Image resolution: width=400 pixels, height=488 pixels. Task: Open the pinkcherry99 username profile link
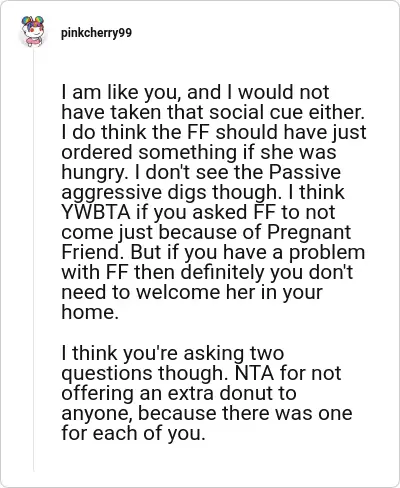(96, 33)
